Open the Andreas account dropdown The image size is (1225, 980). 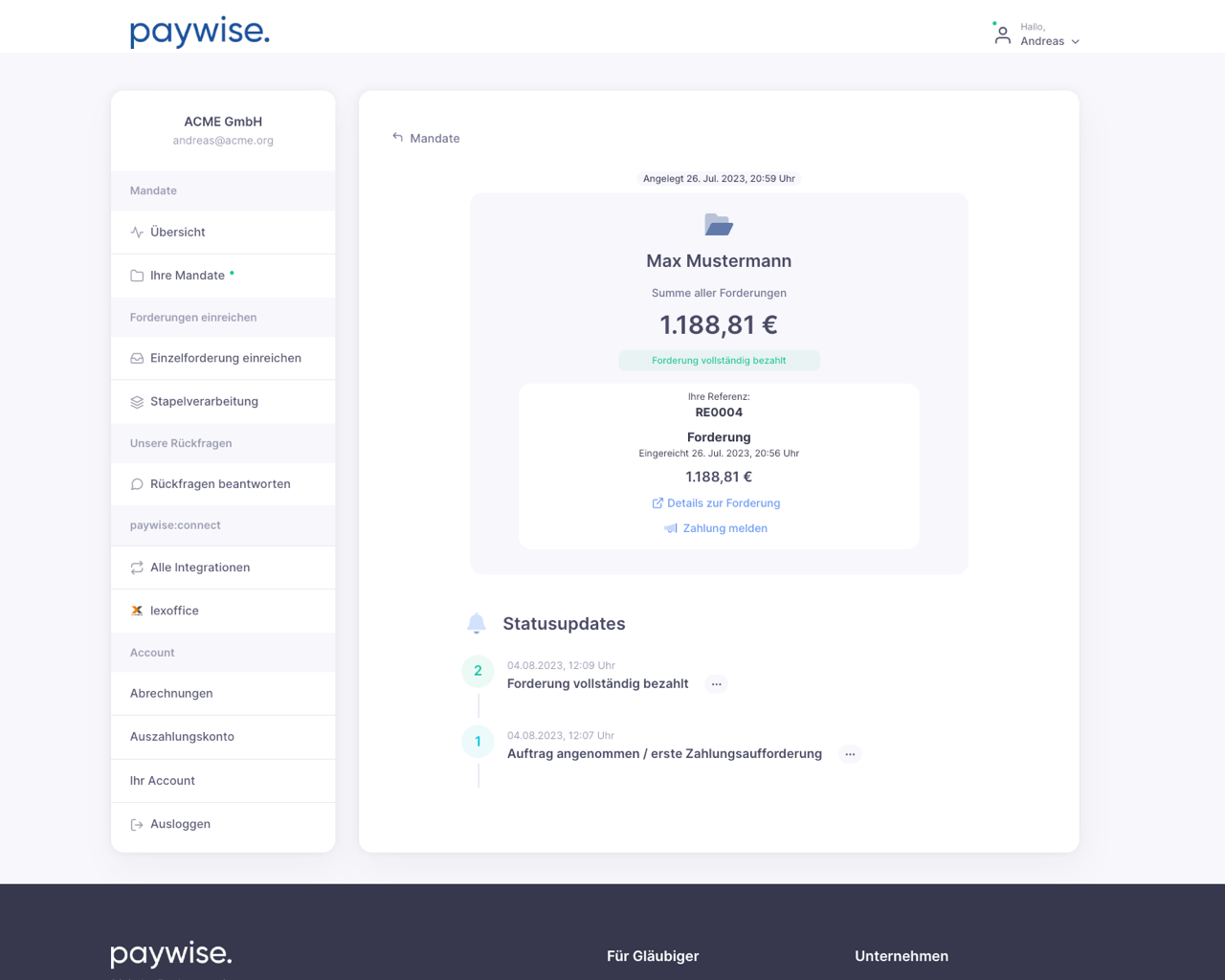(1050, 41)
